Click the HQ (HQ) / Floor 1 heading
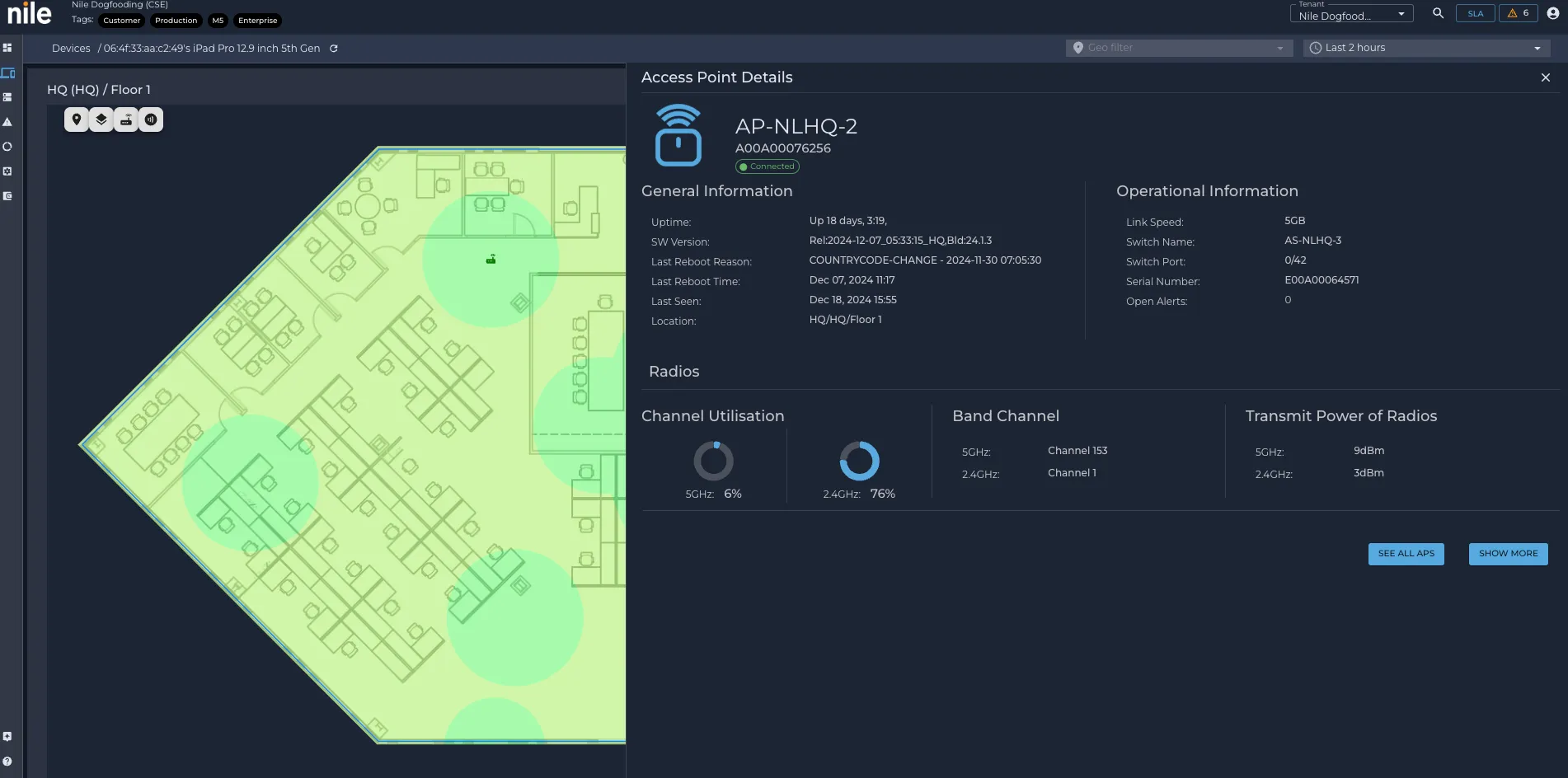Screen dimensions: 1568x778 coord(99,90)
